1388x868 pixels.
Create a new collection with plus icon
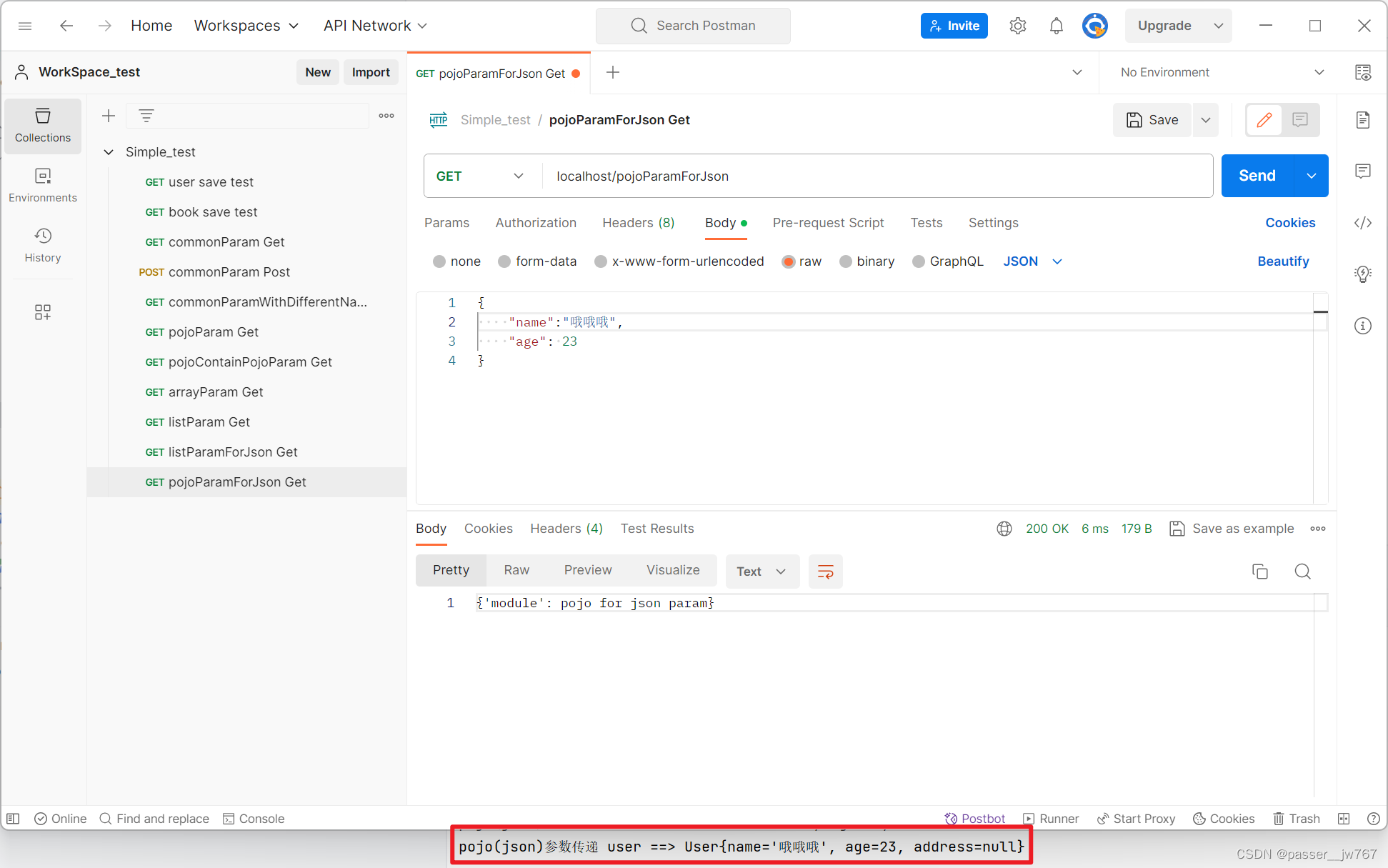[109, 116]
